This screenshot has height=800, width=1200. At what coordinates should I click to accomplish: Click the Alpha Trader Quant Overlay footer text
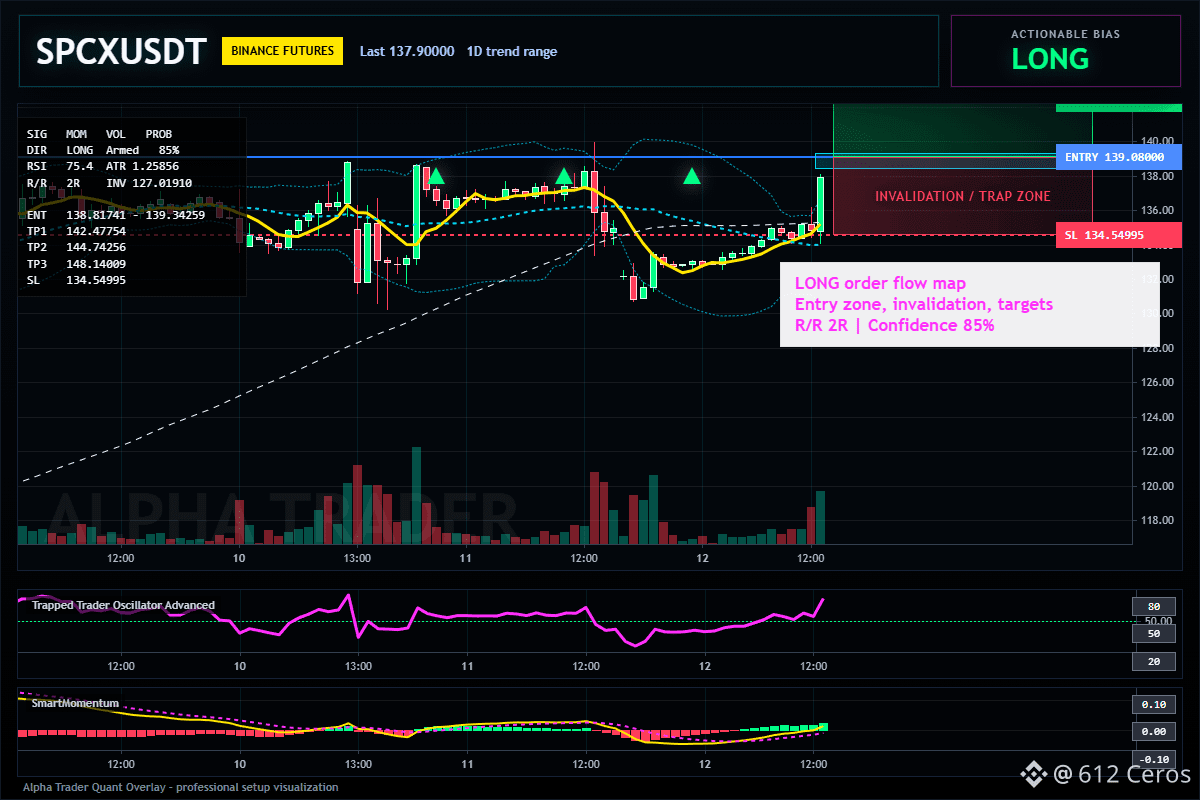(x=181, y=787)
